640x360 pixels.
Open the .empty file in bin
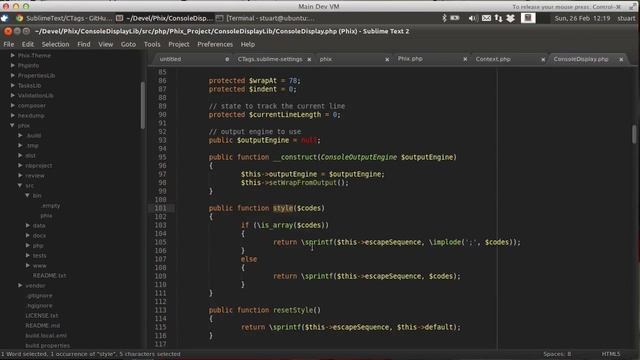click(x=51, y=206)
